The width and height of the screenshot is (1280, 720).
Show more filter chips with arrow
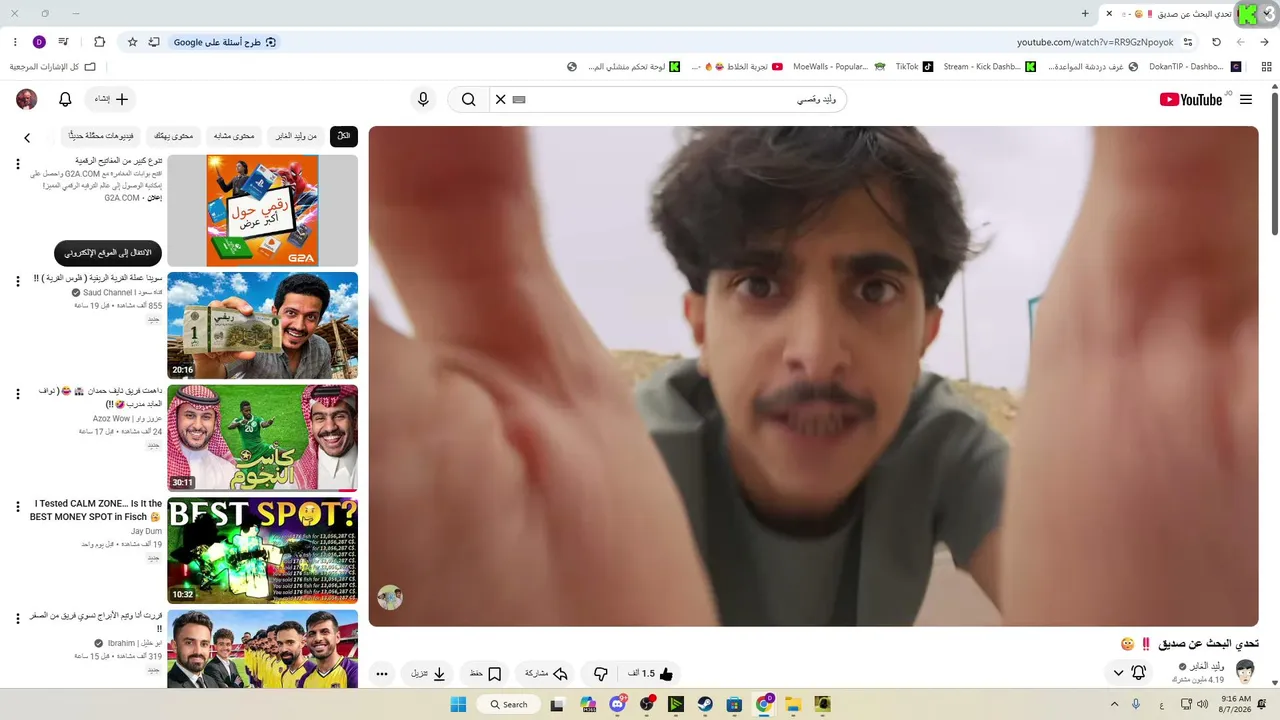click(x=27, y=138)
